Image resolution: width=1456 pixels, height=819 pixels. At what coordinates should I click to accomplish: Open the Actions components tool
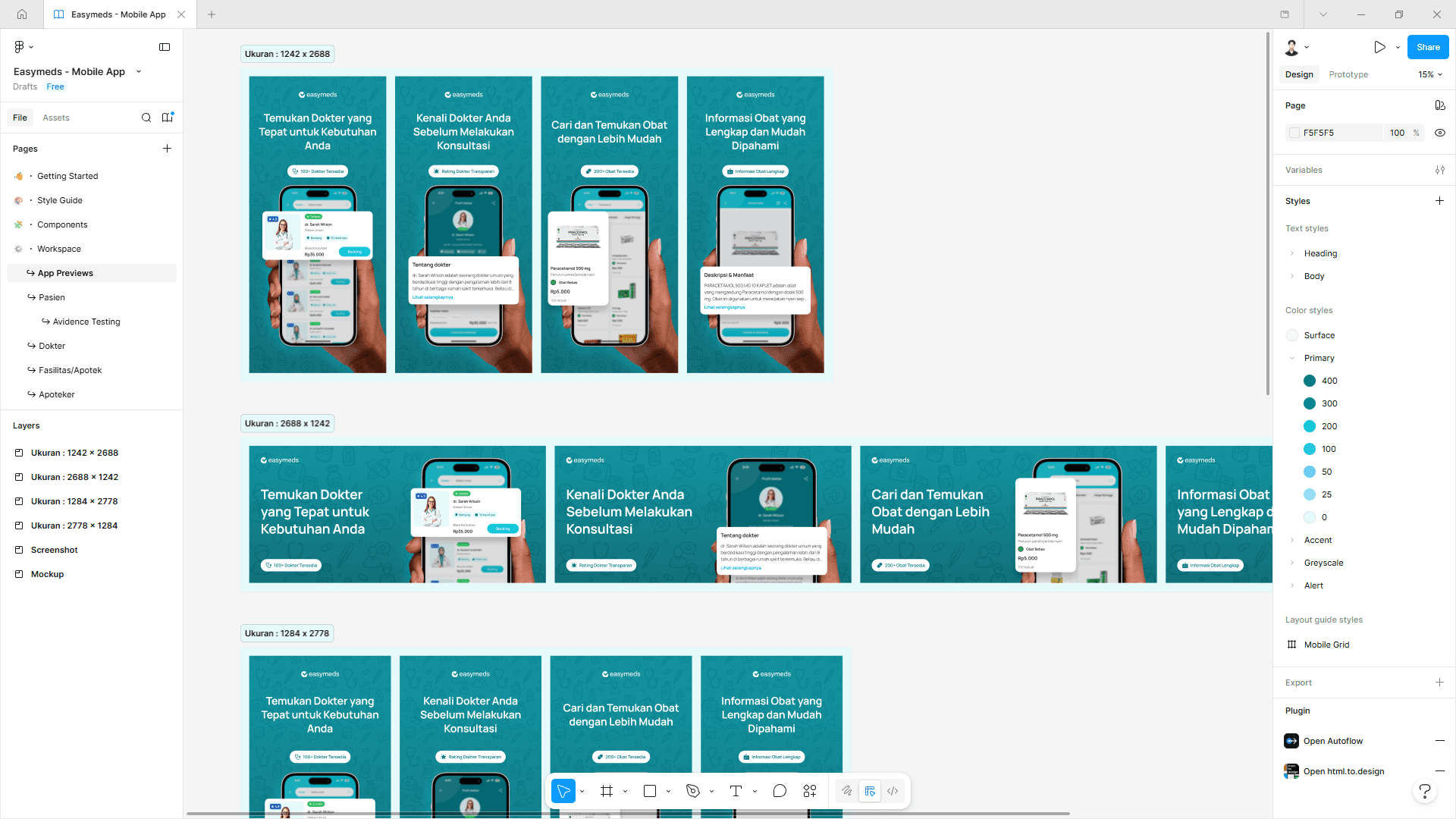[810, 791]
